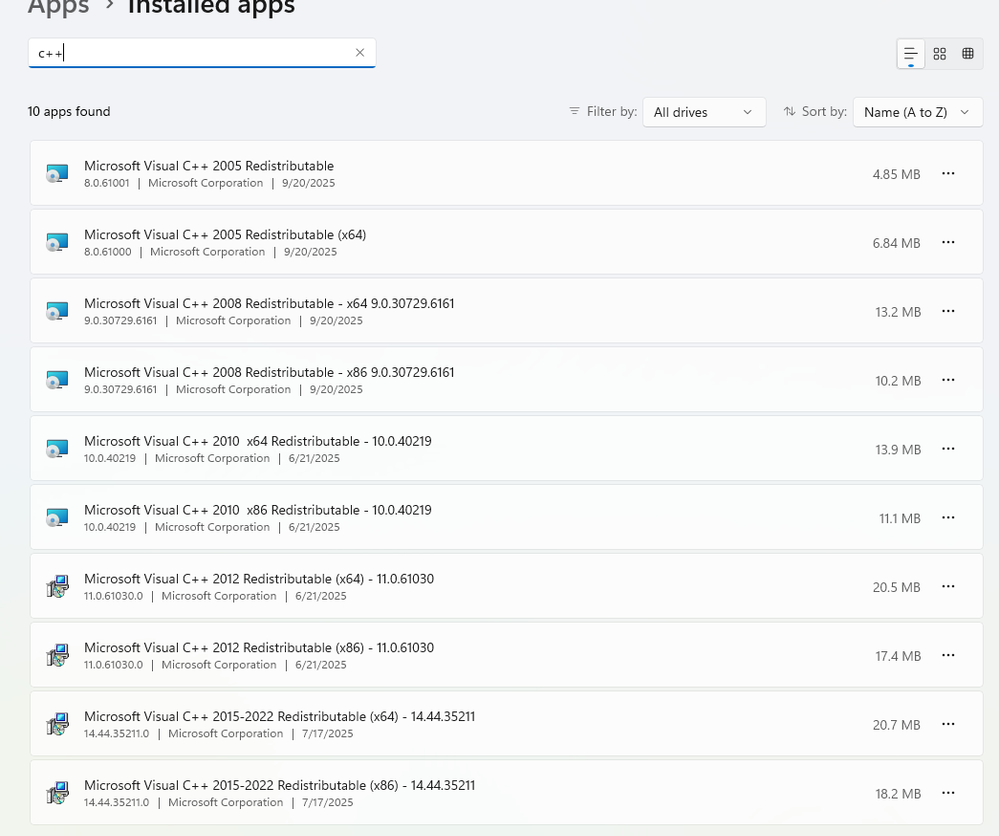
Task: Open more options for Visual C++ 2012 (x64)
Action: (948, 587)
